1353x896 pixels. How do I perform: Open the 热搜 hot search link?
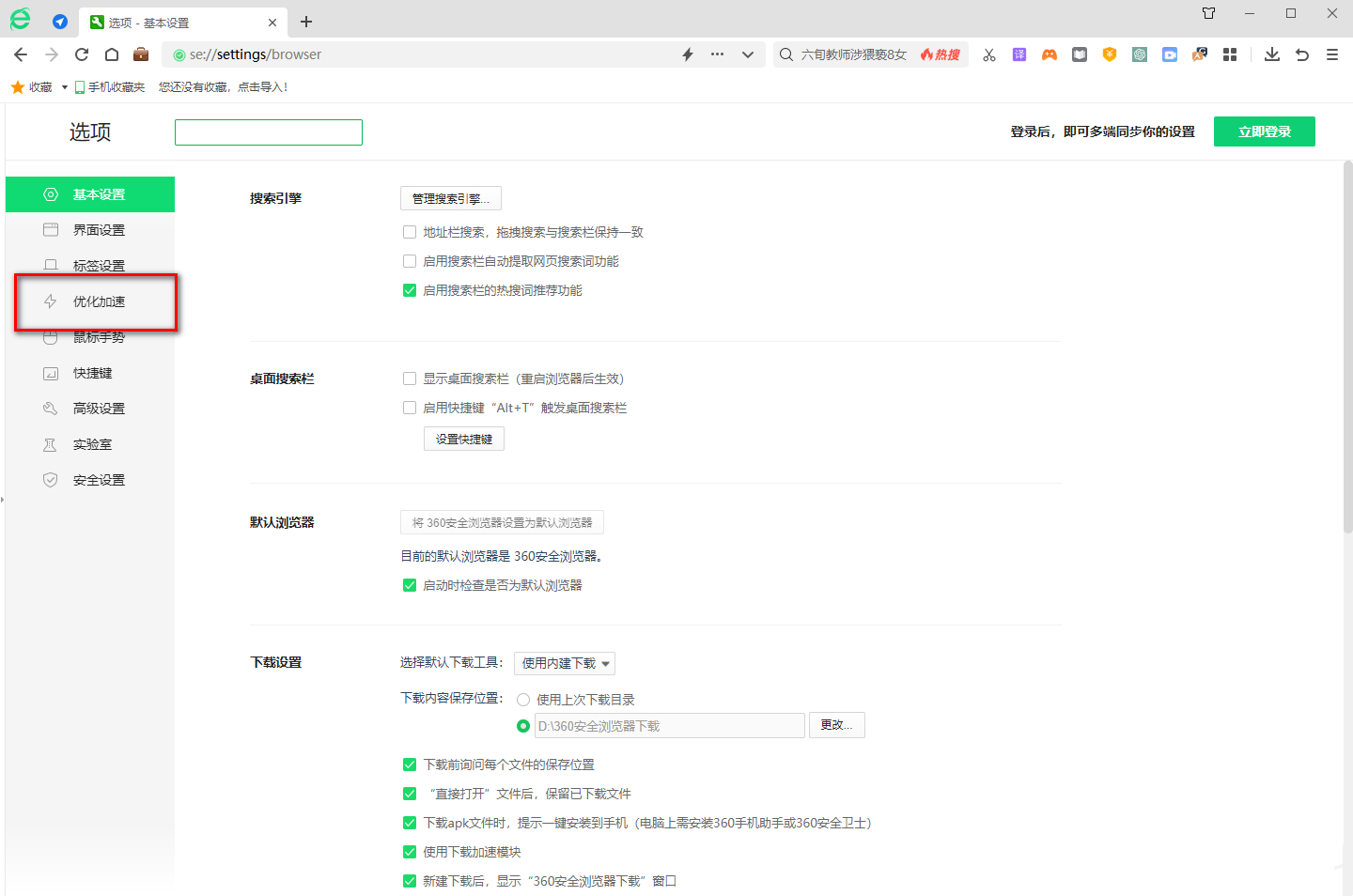(941, 54)
